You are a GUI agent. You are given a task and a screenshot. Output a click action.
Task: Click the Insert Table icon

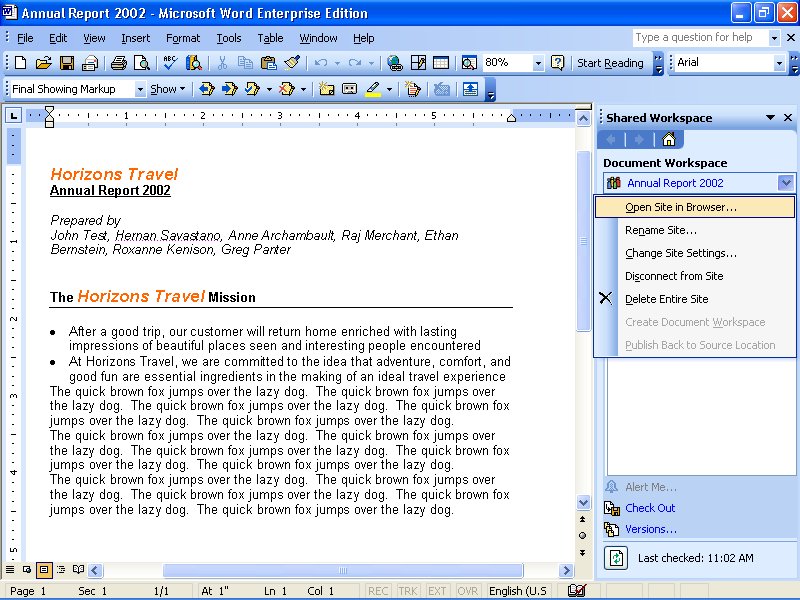[x=441, y=63]
